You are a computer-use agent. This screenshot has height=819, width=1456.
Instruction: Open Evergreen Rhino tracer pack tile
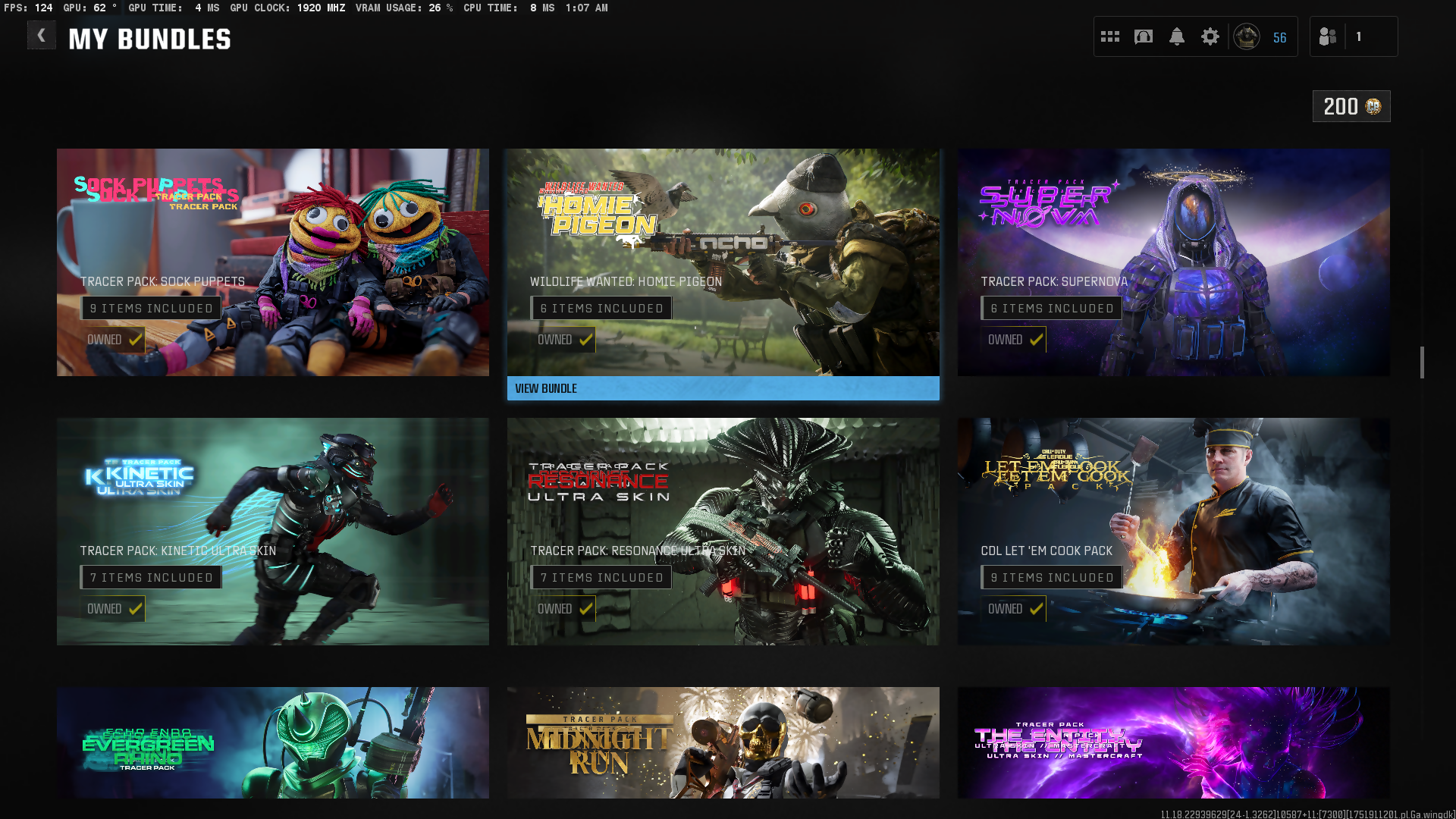(273, 742)
